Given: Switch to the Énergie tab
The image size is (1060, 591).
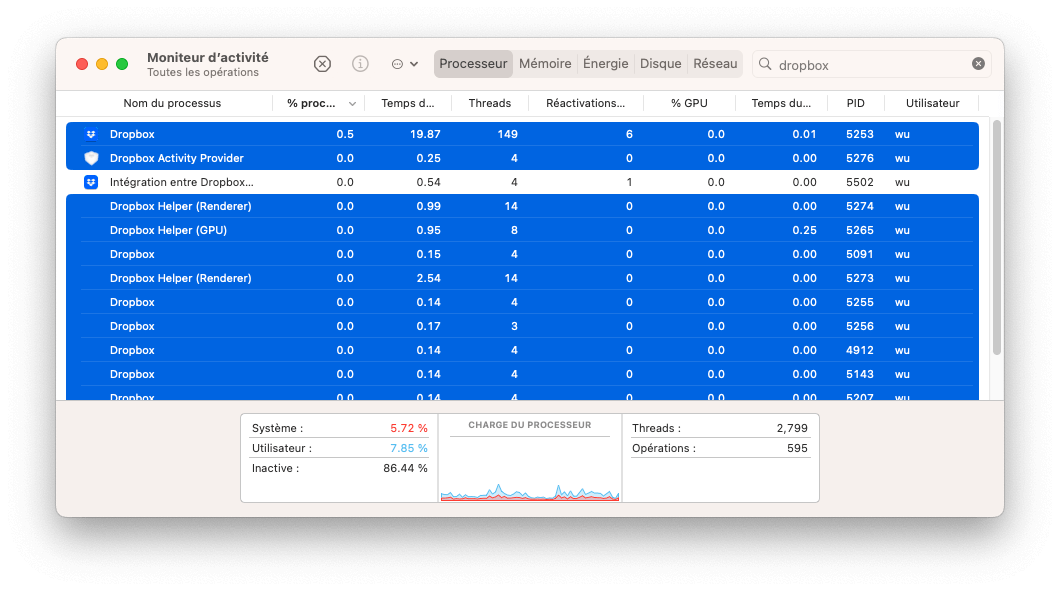Looking at the screenshot, I should click(x=606, y=64).
